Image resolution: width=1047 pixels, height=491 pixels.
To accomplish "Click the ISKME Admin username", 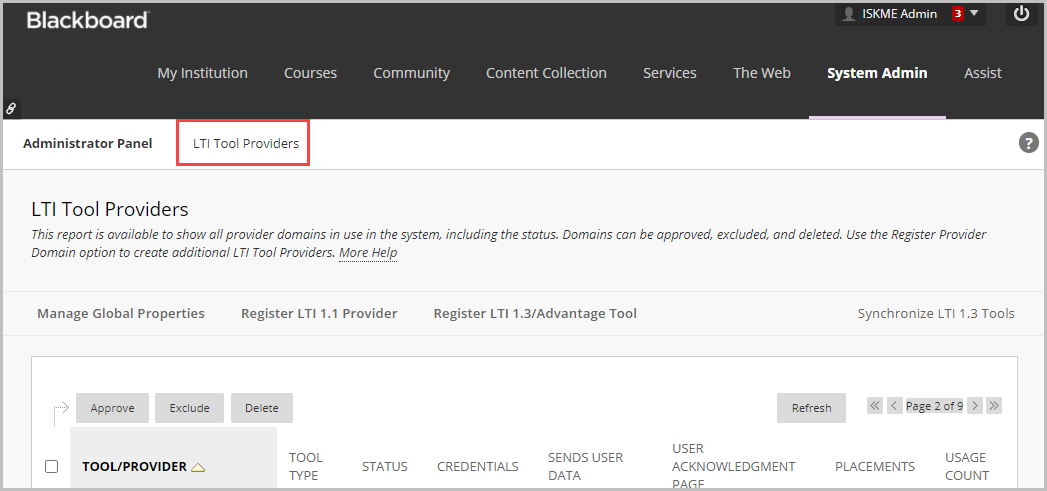I will click(x=899, y=13).
